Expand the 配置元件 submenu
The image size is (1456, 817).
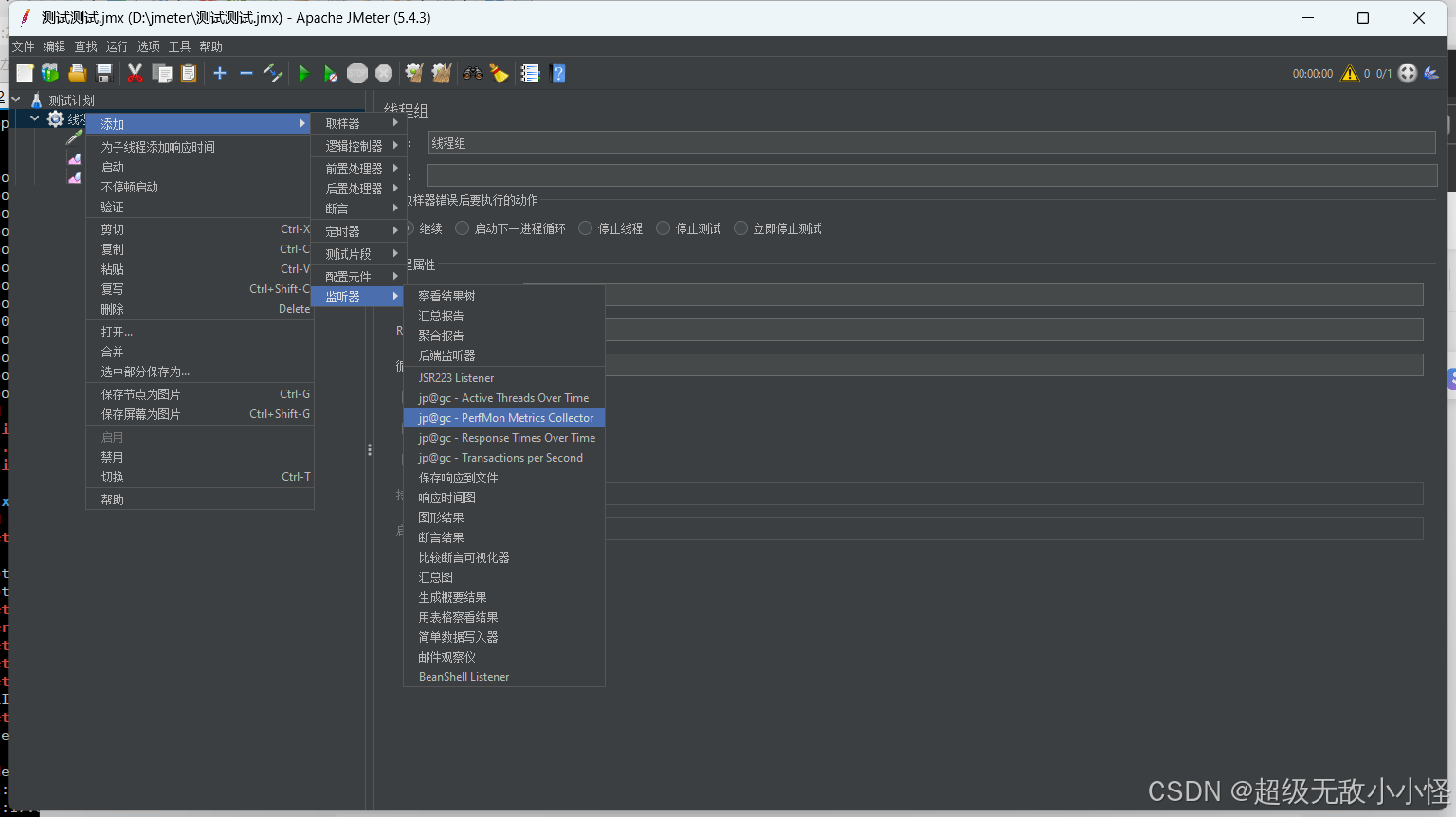click(358, 277)
